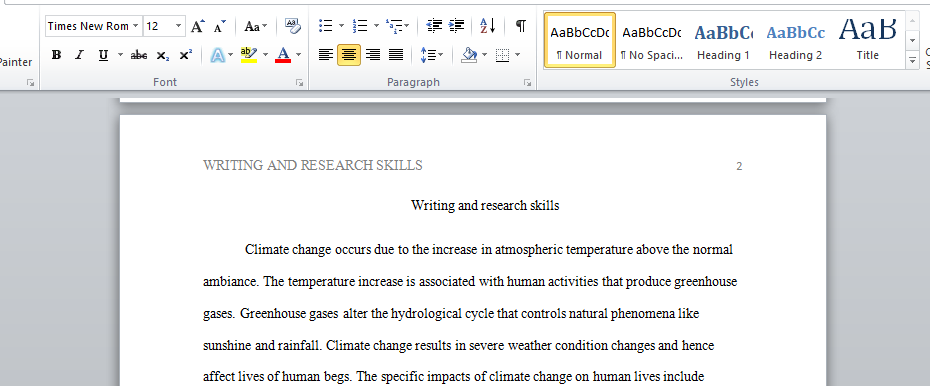Image resolution: width=930 pixels, height=386 pixels.
Task: Click the Sort icon
Action: [x=488, y=25]
